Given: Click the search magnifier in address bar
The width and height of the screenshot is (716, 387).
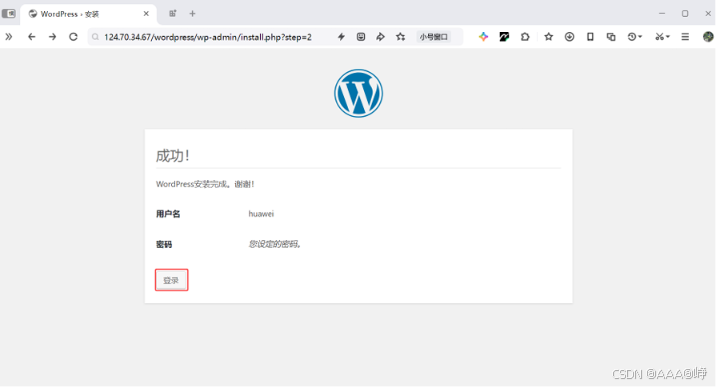Looking at the screenshot, I should pyautogui.click(x=95, y=37).
